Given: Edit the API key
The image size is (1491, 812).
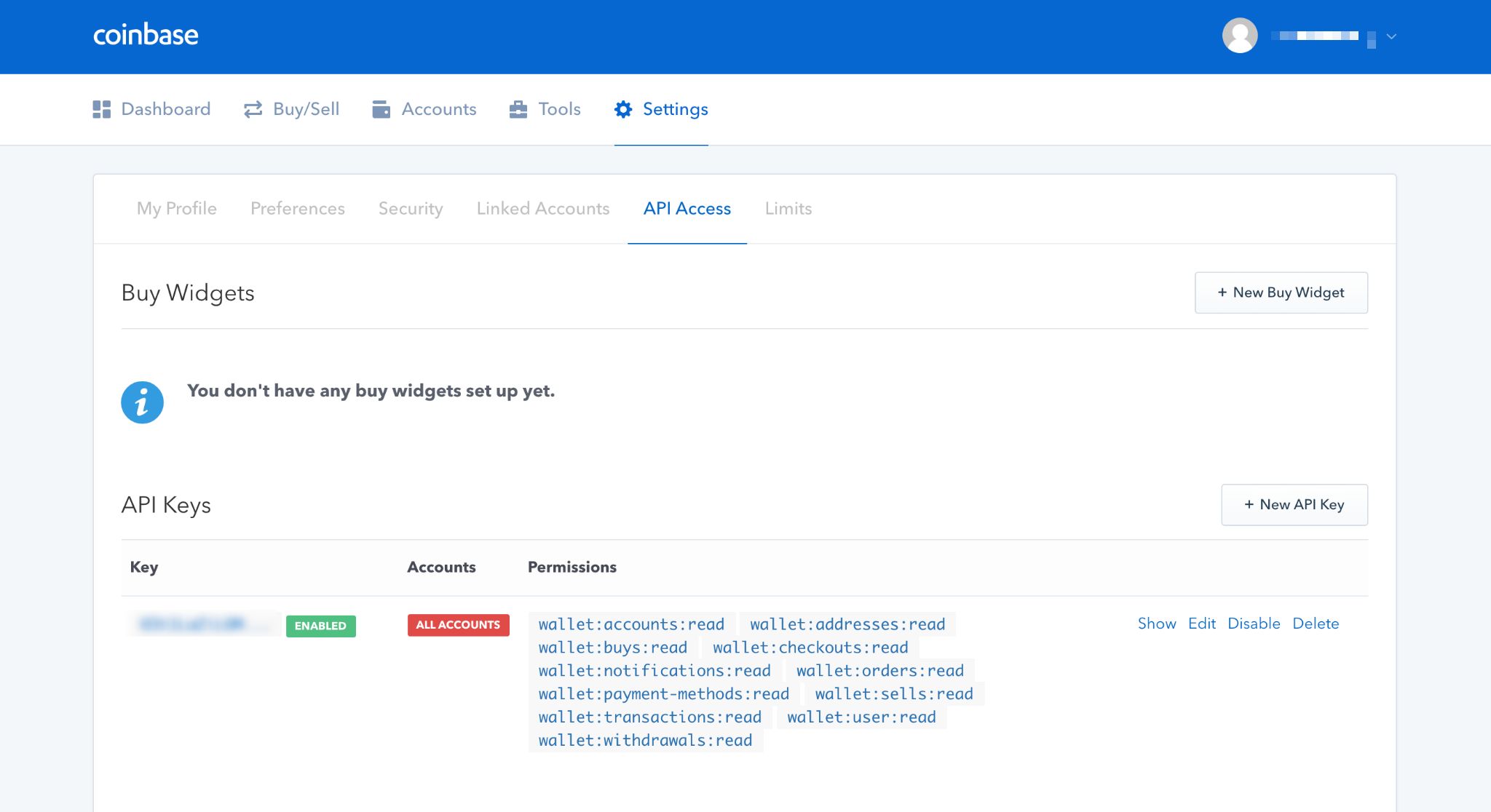Looking at the screenshot, I should (x=1202, y=624).
